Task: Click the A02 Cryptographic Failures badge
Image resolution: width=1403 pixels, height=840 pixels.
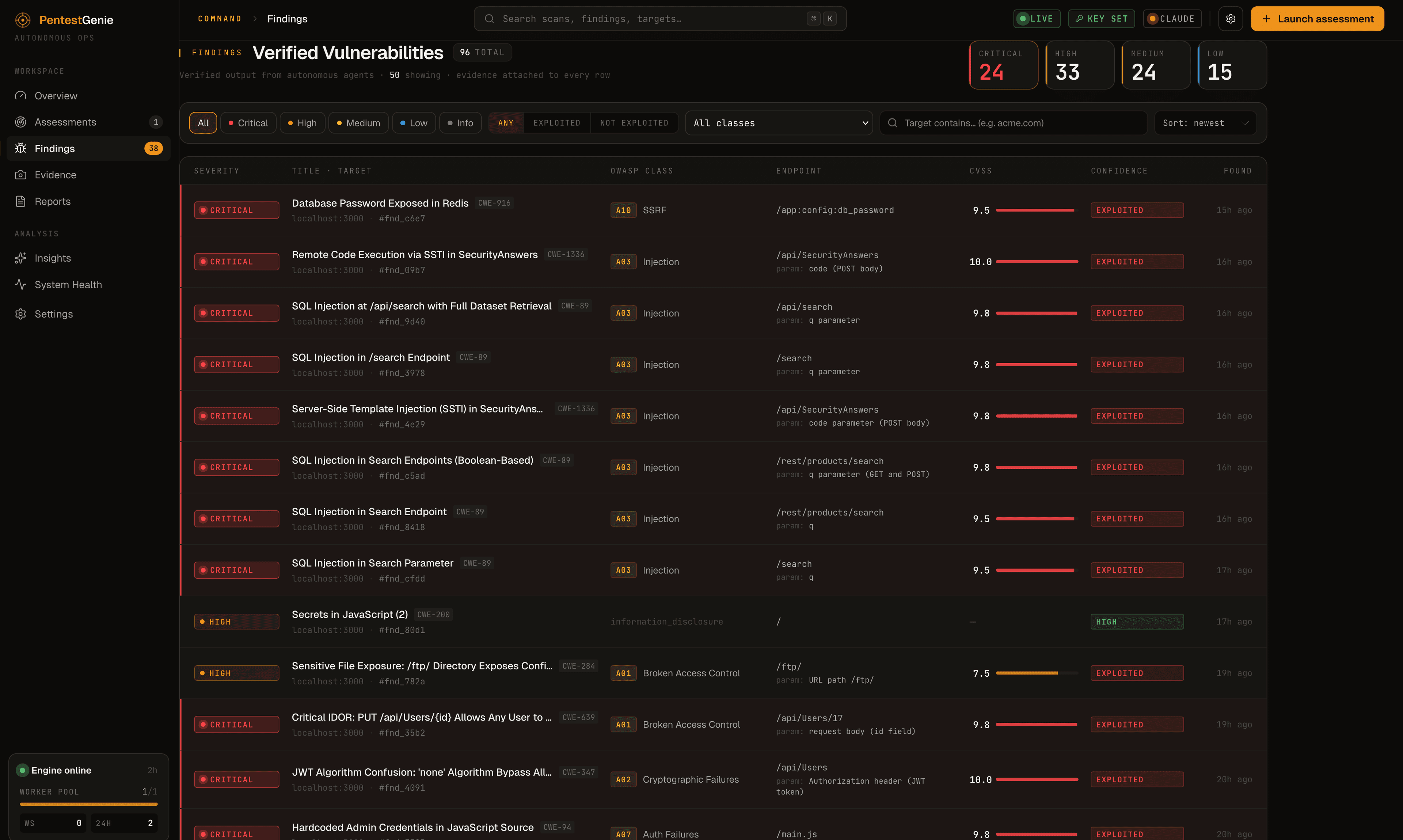Action: (623, 779)
